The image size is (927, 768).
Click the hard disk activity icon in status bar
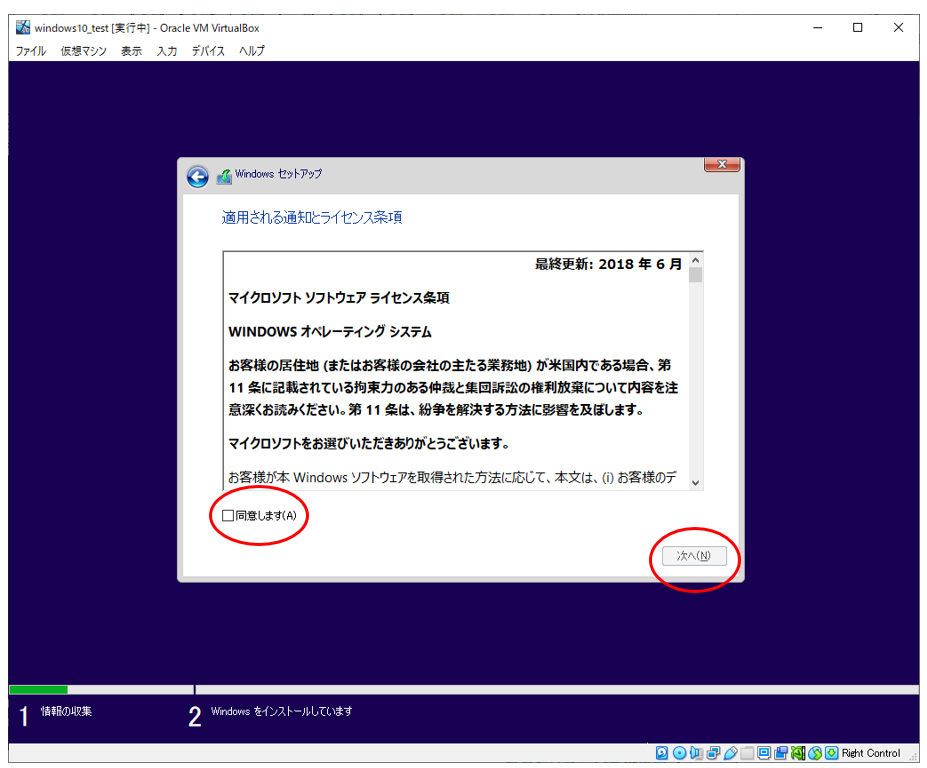(662, 753)
